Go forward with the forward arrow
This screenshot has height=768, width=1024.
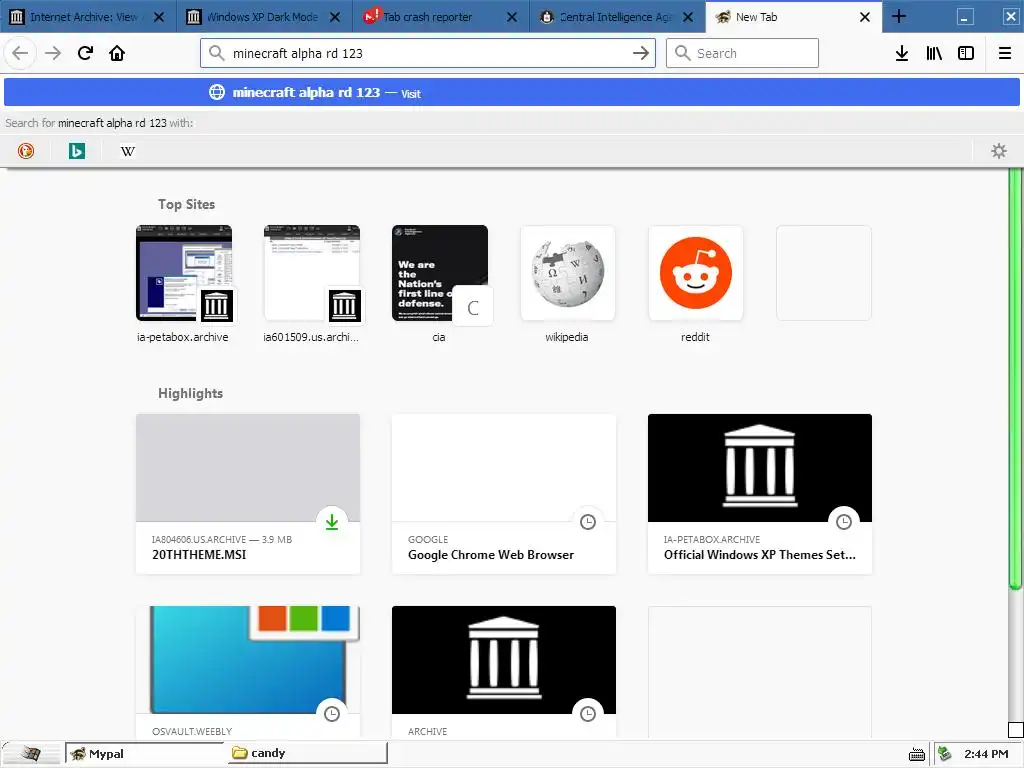point(53,53)
